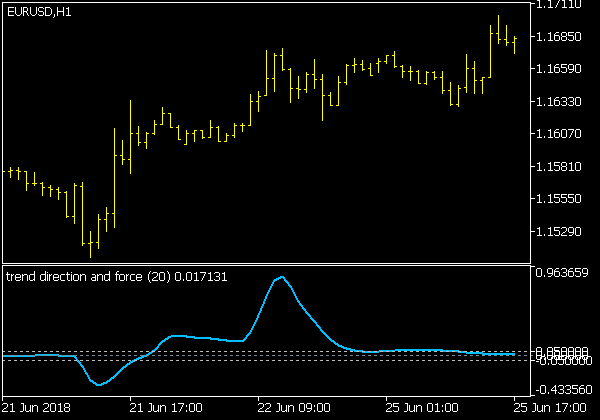
Task: Click the 21 Jun 17:00 time label
Action: (166, 408)
